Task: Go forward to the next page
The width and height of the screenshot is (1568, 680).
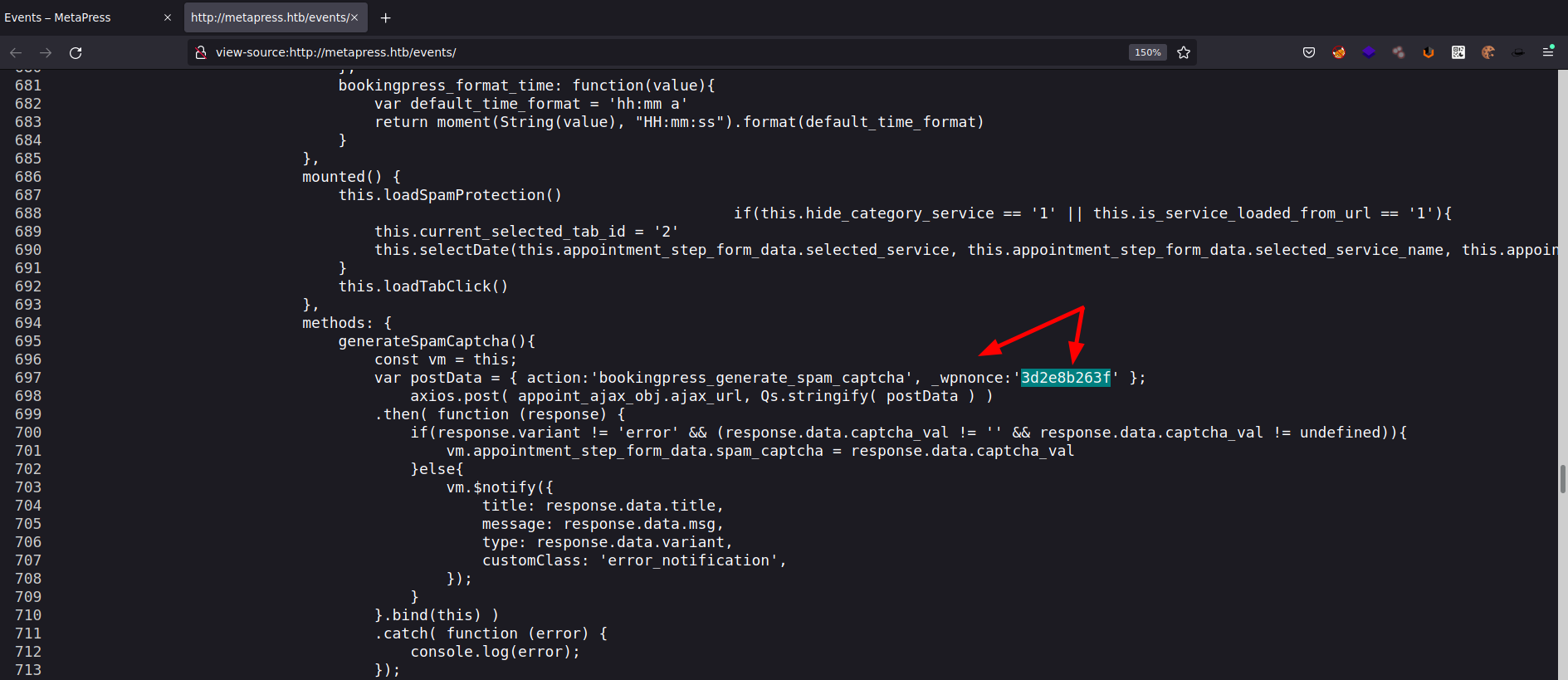Action: (x=46, y=52)
